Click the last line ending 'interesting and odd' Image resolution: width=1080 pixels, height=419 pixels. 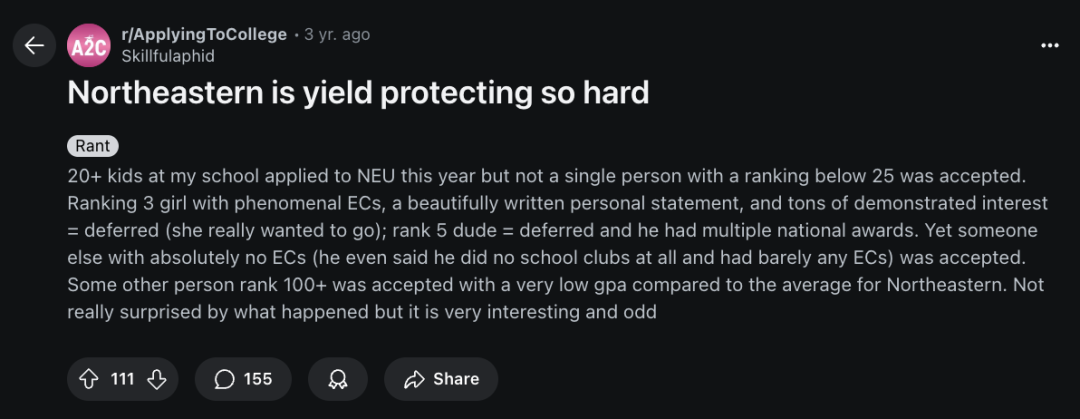(x=362, y=312)
